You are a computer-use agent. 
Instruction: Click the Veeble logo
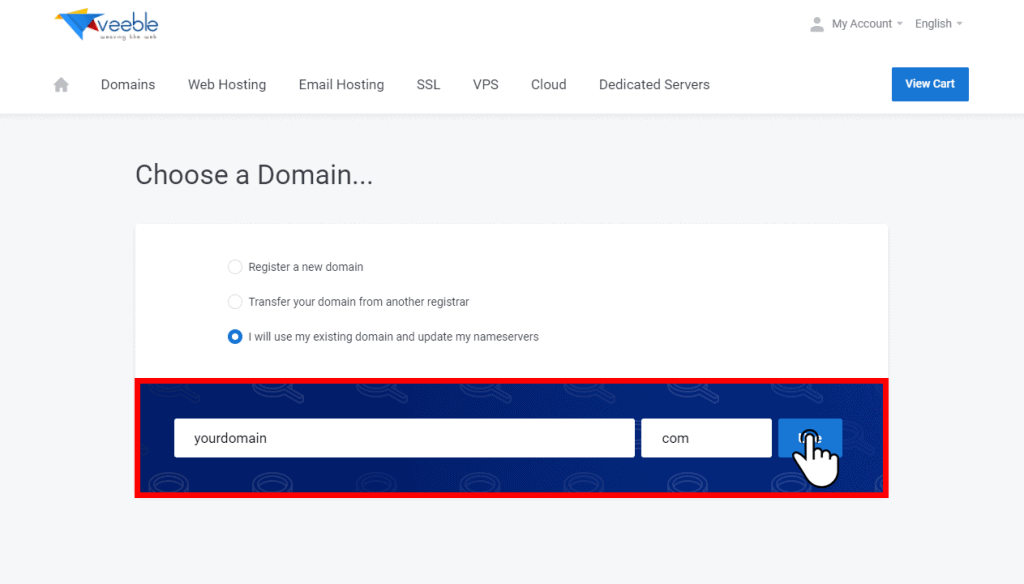pyautogui.click(x=105, y=24)
